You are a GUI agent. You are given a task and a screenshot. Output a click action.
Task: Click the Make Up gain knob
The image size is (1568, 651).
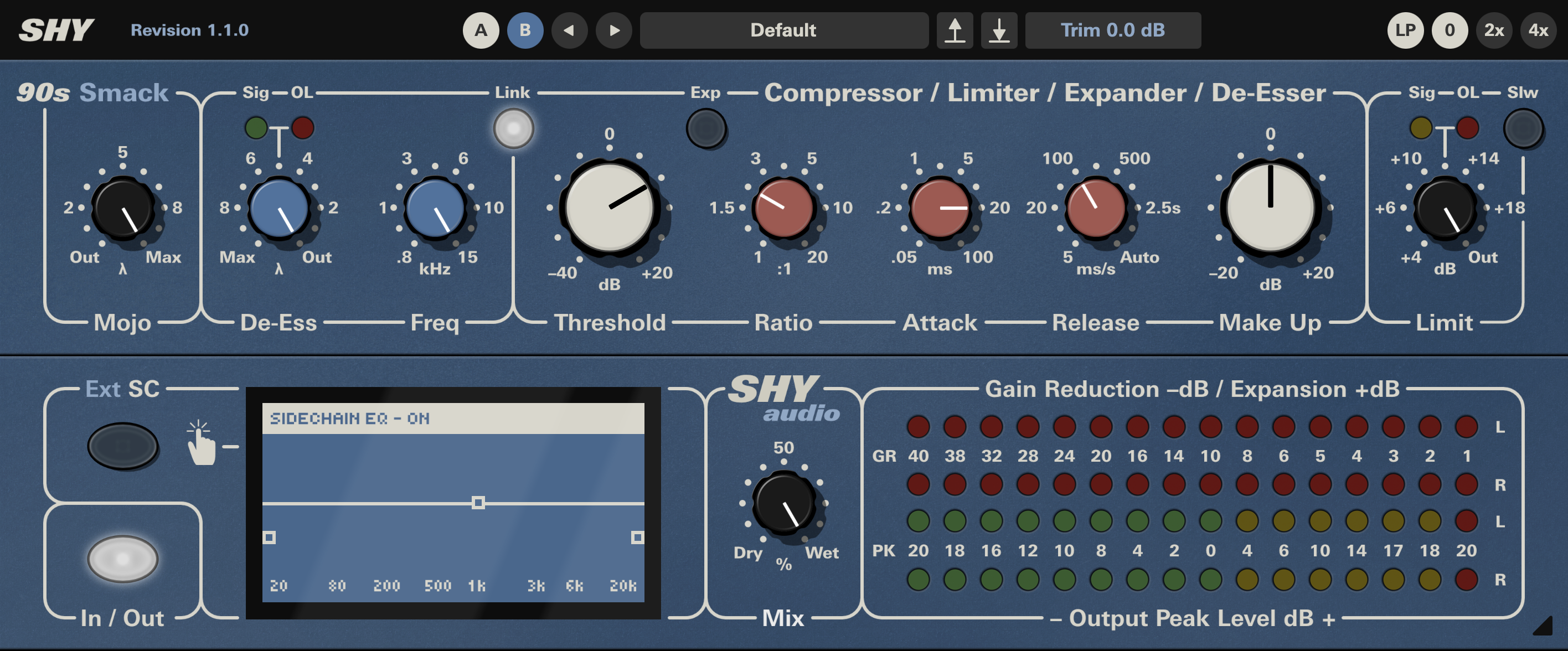click(1270, 208)
